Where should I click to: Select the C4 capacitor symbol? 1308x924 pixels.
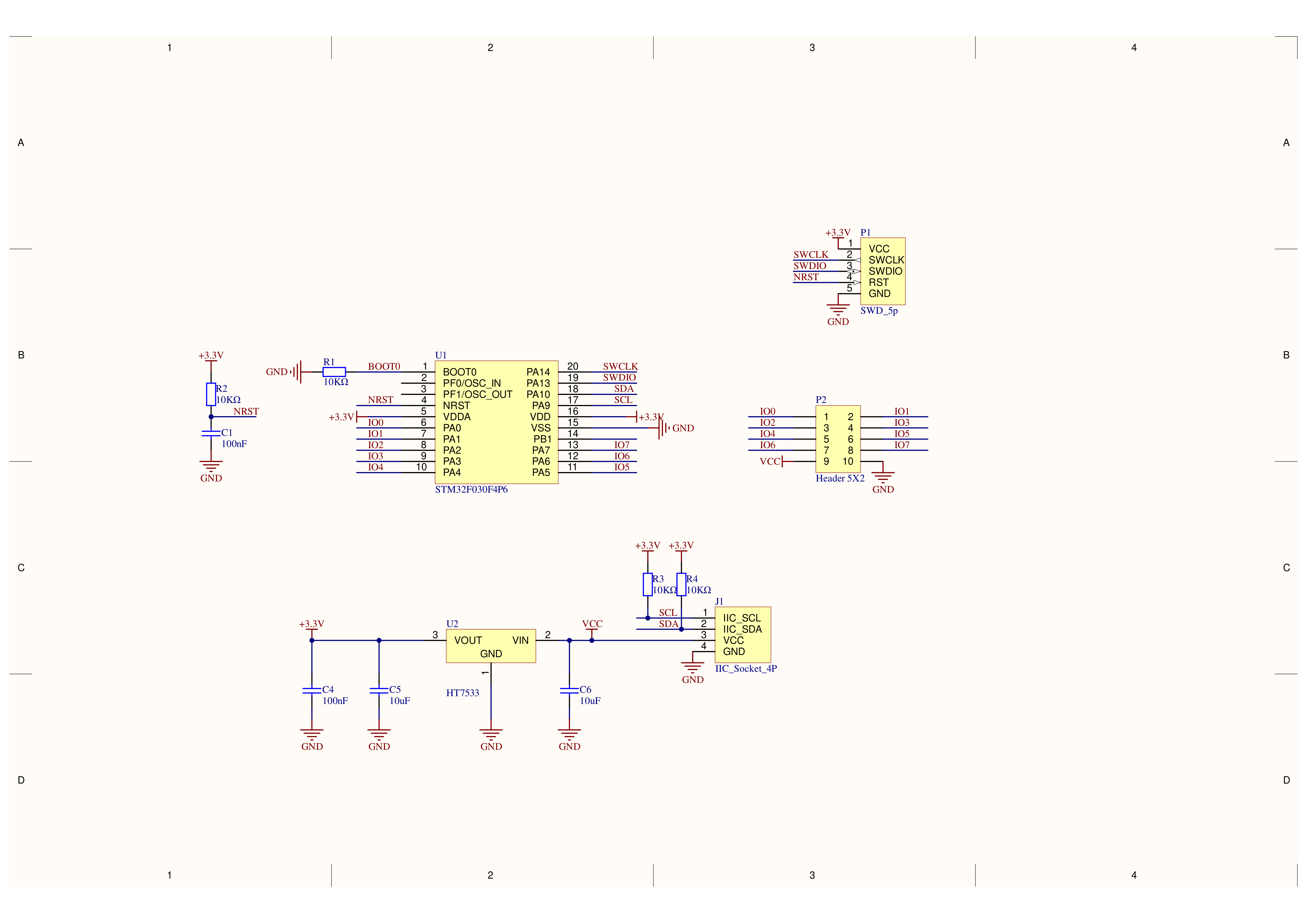coord(312,691)
